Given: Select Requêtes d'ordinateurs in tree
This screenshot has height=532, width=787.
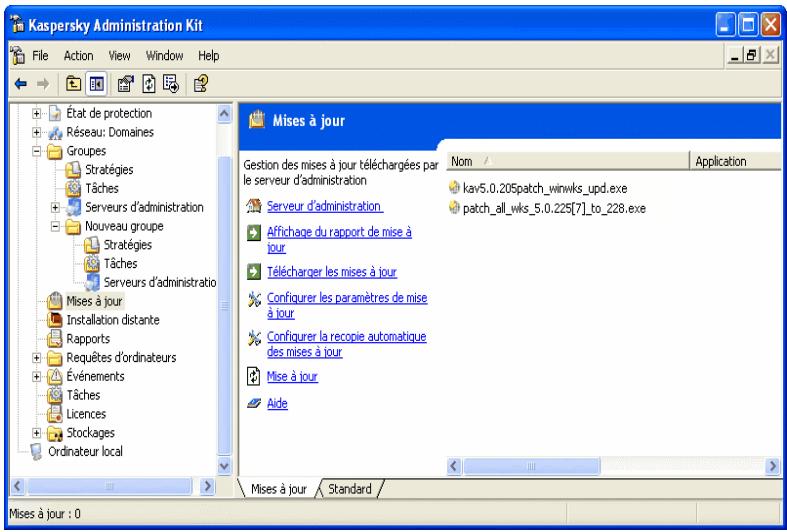Looking at the screenshot, I should [121, 358].
